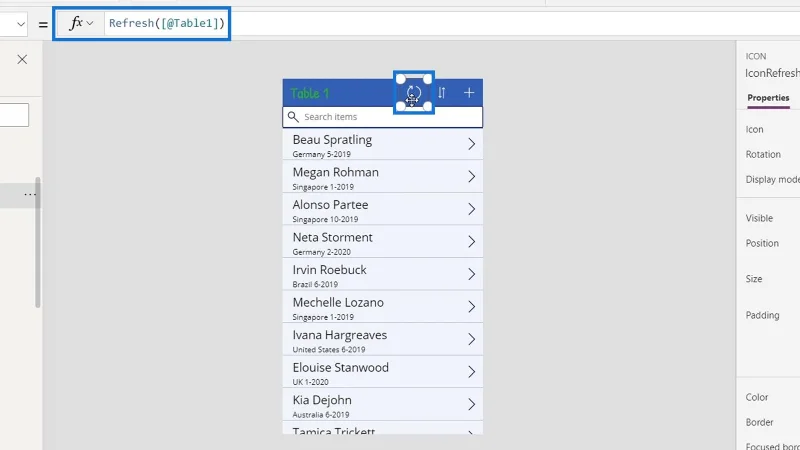The height and width of the screenshot is (450, 800).
Task: Click the Icon property label
Action: pos(755,130)
